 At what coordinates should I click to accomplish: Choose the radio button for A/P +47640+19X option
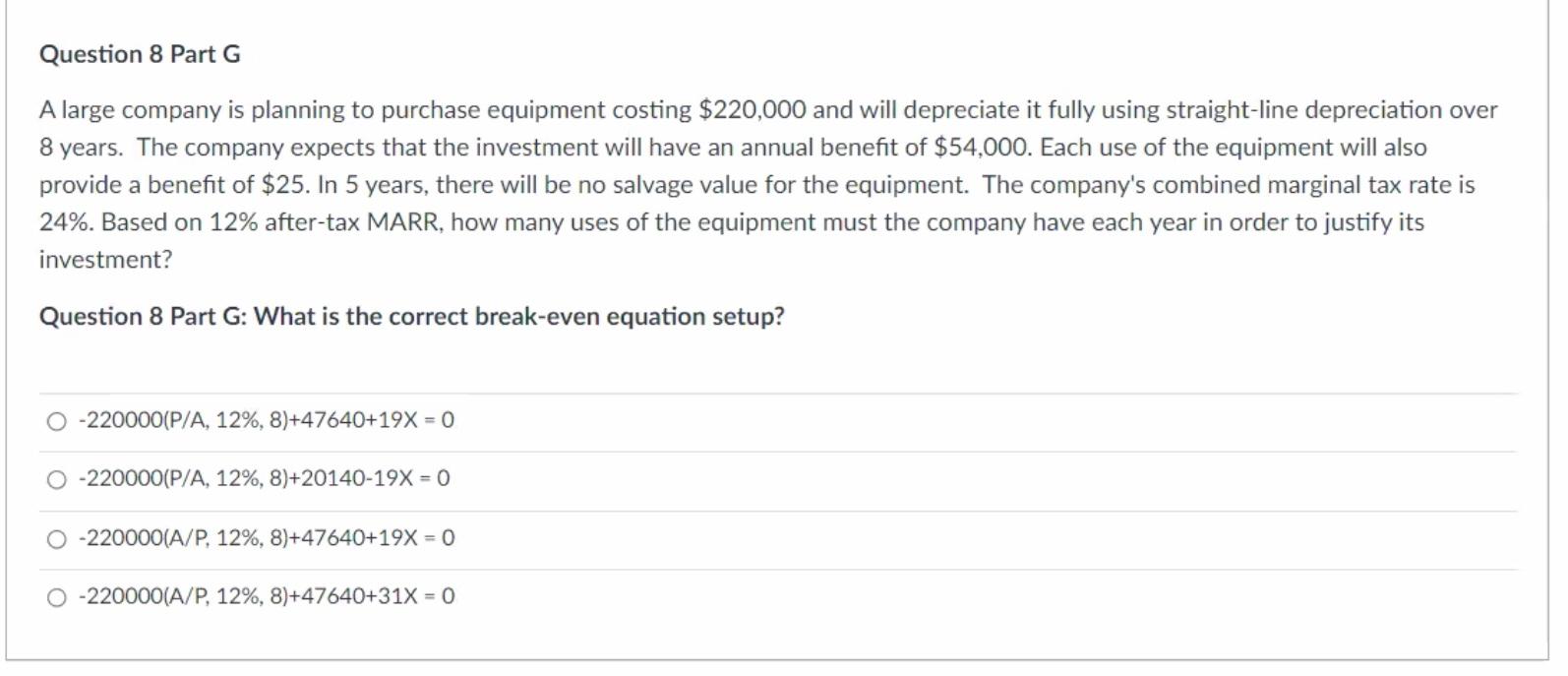57,538
